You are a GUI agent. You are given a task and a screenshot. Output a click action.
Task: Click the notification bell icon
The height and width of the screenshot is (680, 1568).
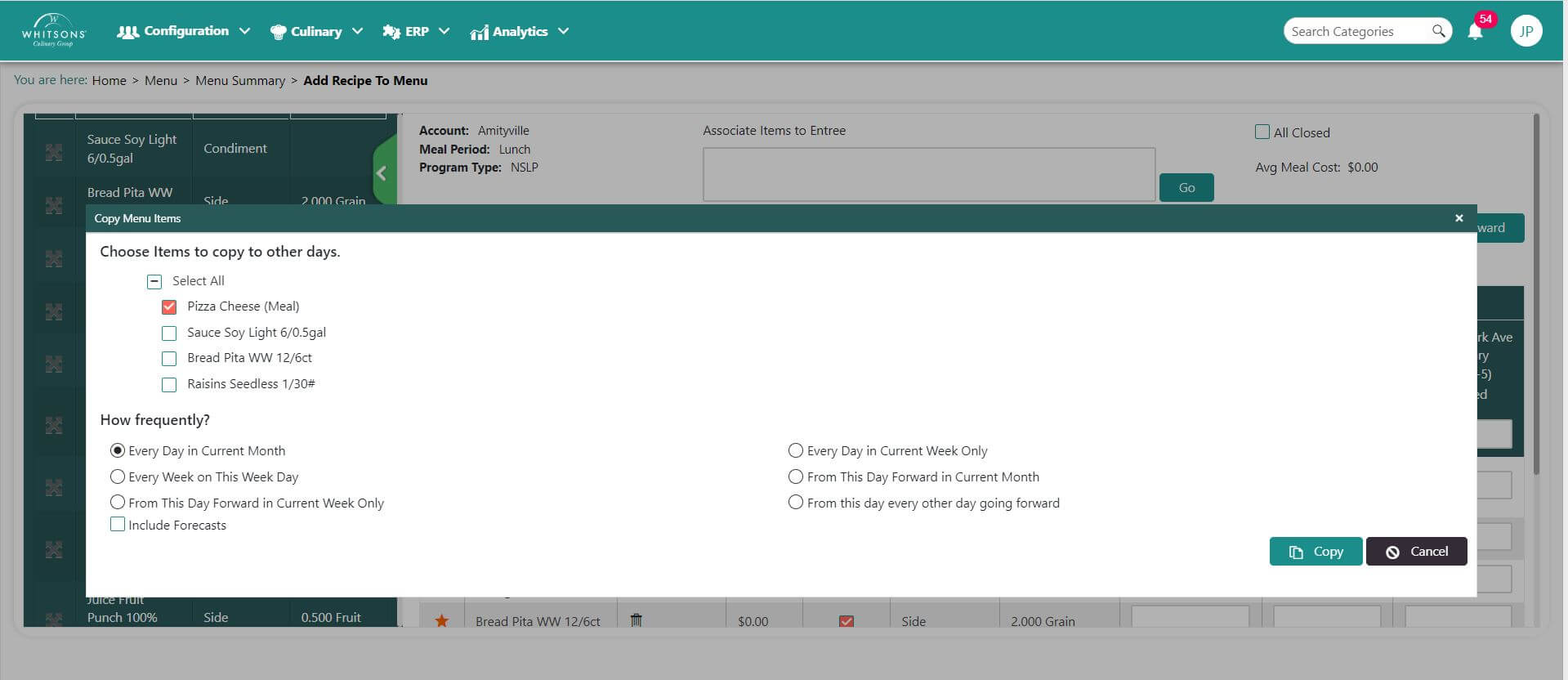(x=1475, y=32)
